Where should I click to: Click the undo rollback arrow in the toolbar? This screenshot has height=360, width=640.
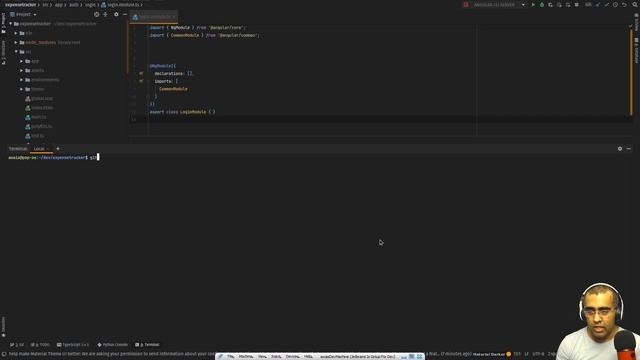click(x=624, y=4)
